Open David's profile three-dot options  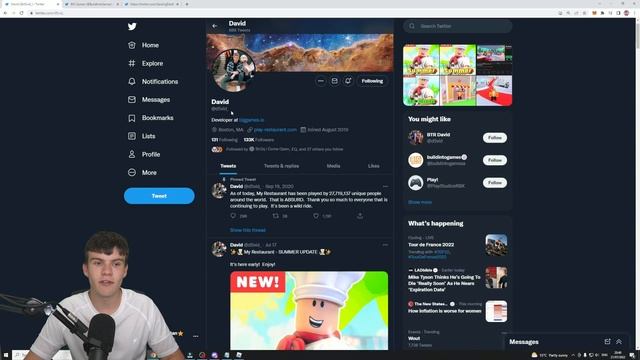tap(321, 81)
